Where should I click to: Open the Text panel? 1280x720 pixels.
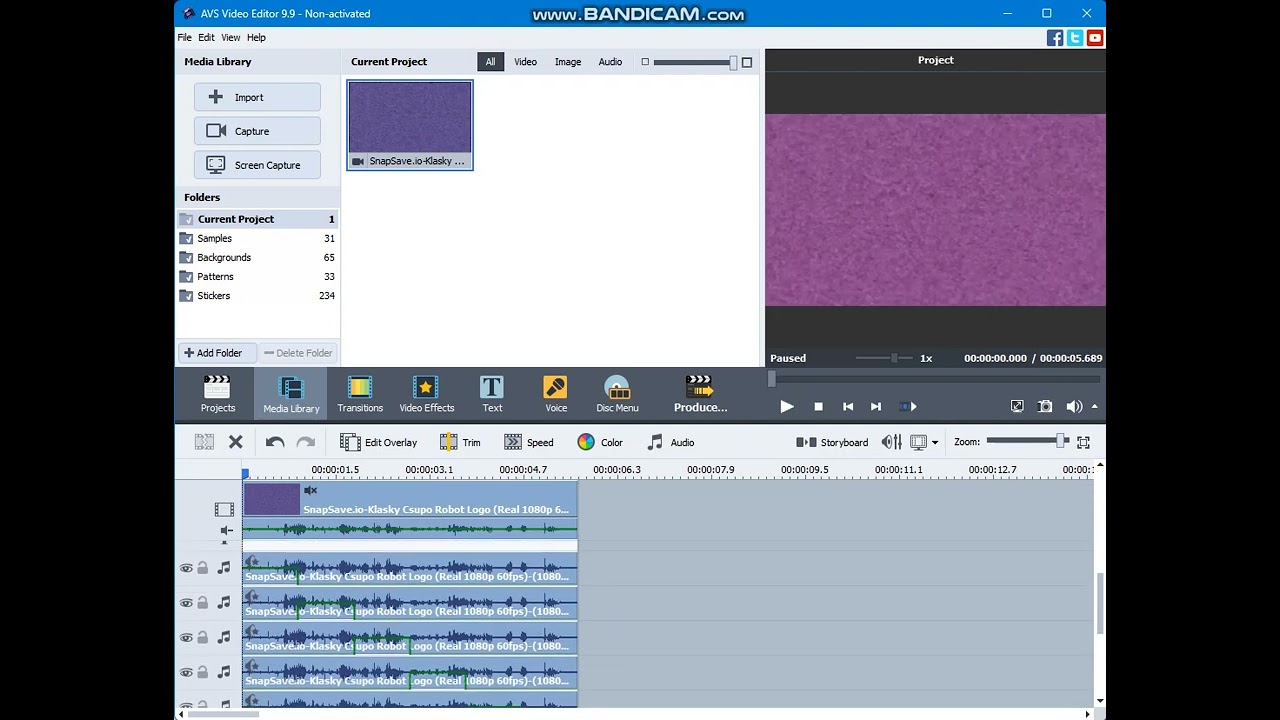pyautogui.click(x=492, y=393)
